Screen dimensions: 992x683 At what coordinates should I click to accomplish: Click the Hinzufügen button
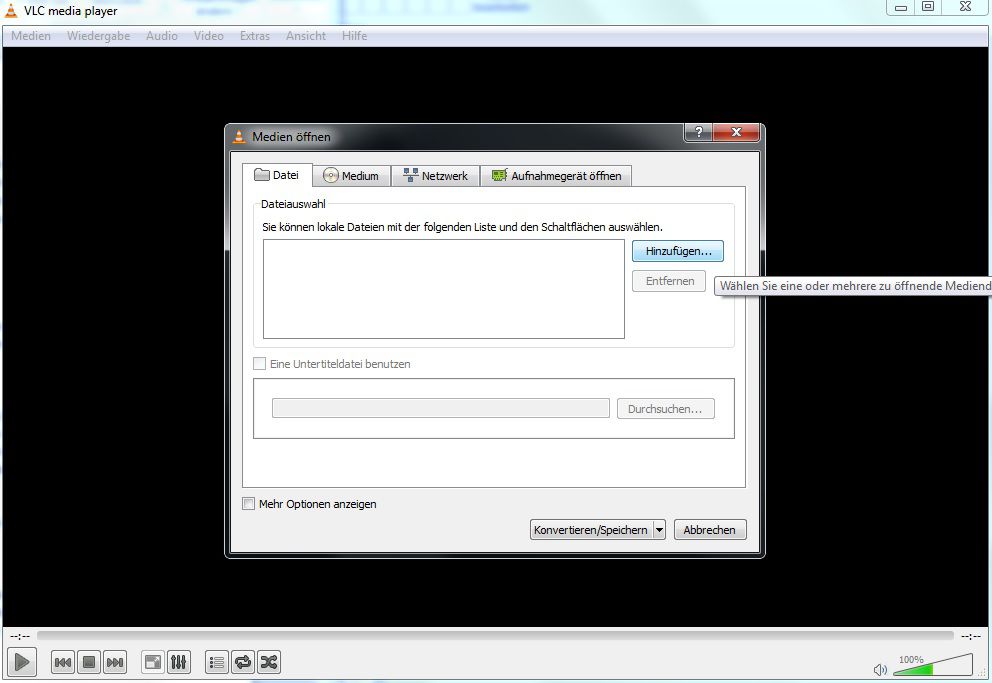[x=677, y=250]
